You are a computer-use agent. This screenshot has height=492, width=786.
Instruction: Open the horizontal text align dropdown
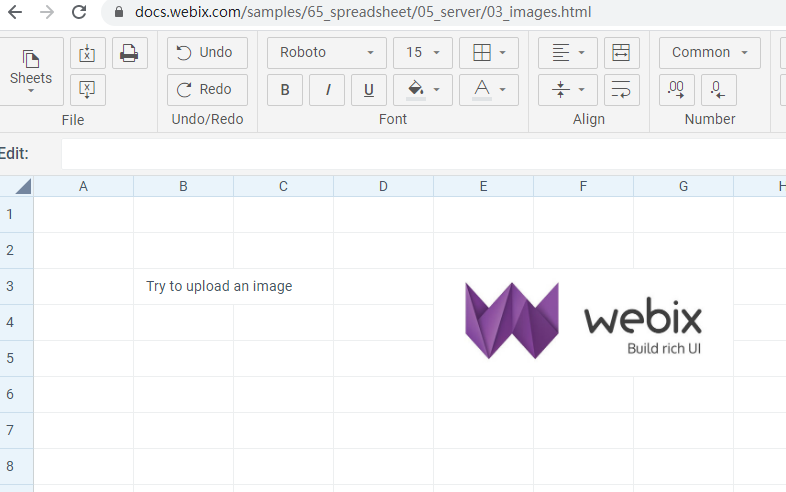[x=568, y=53]
